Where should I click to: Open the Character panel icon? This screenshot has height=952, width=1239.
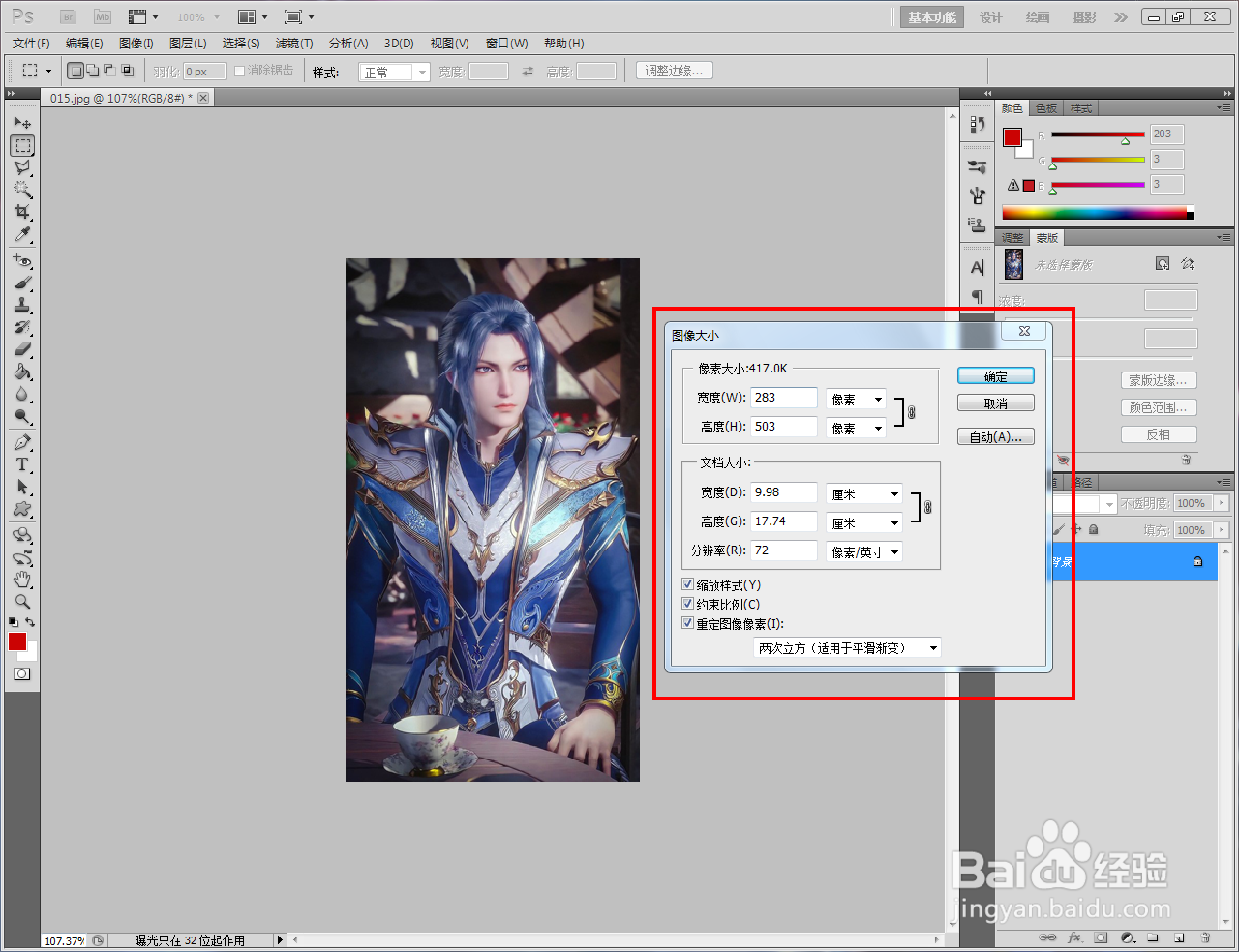(x=978, y=268)
